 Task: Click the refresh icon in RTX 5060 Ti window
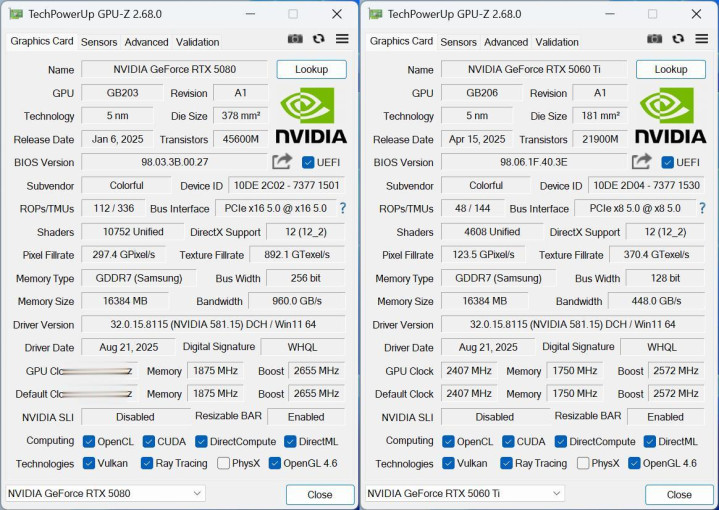[x=678, y=39]
